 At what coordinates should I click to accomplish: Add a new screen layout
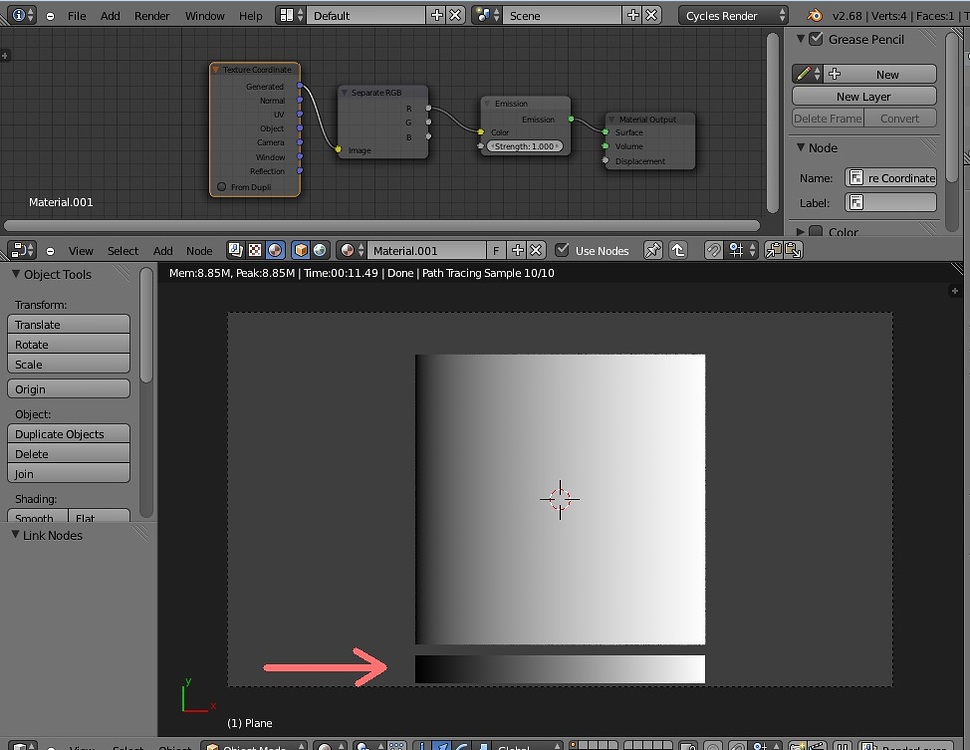[x=437, y=15]
